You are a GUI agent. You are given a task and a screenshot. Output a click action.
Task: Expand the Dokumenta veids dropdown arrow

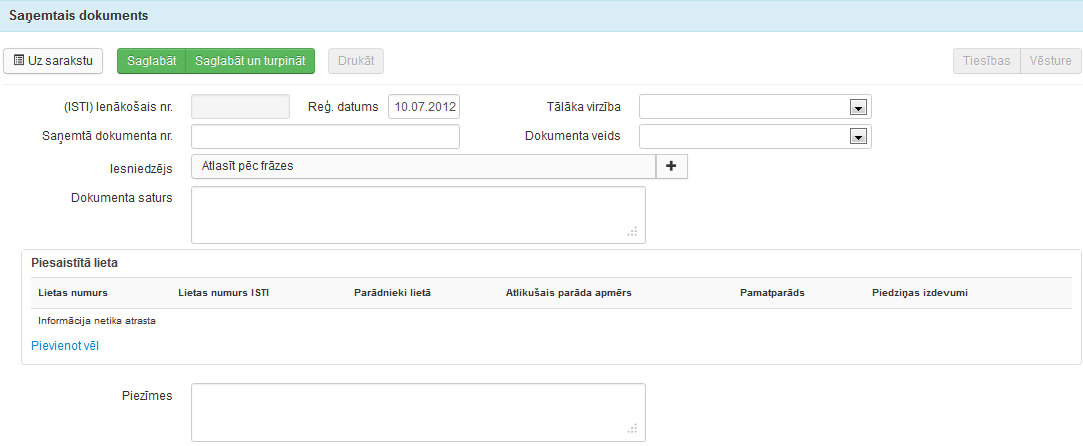pos(857,137)
